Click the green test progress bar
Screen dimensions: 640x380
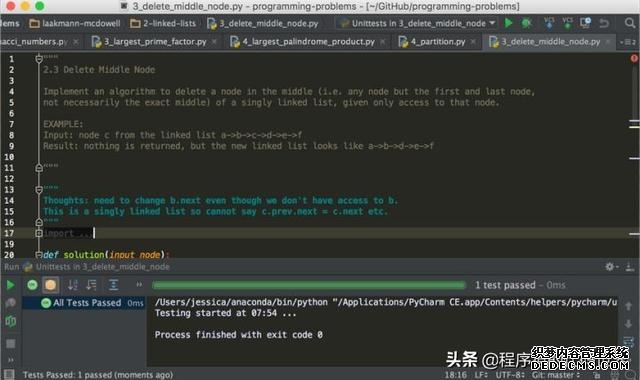(x=309, y=285)
